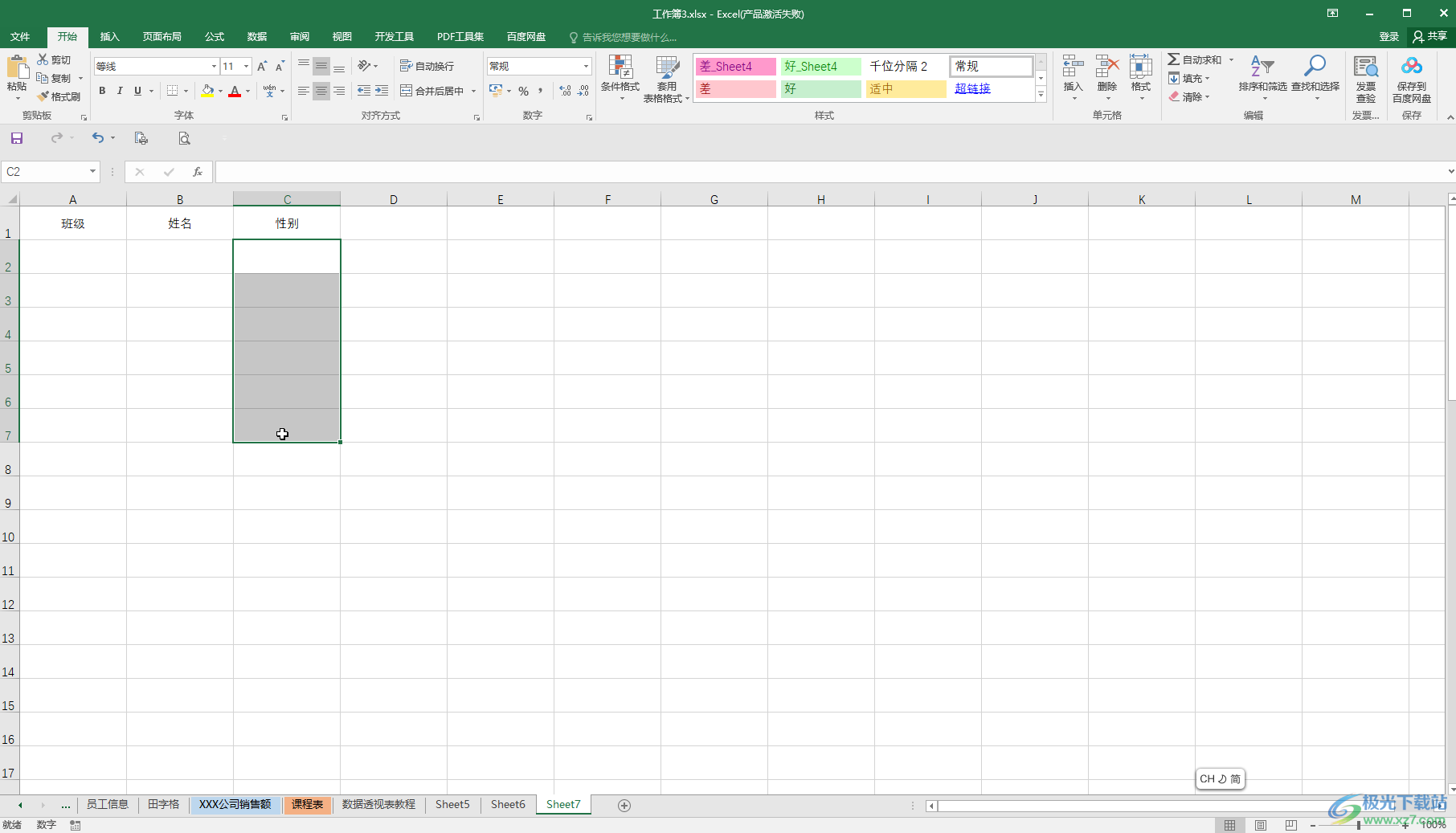The image size is (1456, 833).
Task: Switch to the Data (数据) tab
Action: click(x=257, y=37)
